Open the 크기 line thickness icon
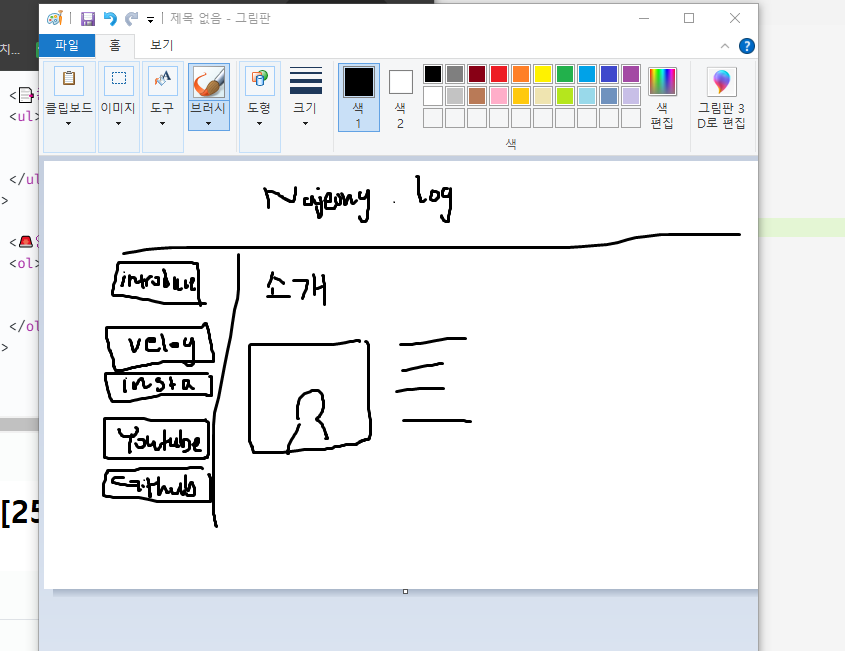The height and width of the screenshot is (651, 845). 306,81
